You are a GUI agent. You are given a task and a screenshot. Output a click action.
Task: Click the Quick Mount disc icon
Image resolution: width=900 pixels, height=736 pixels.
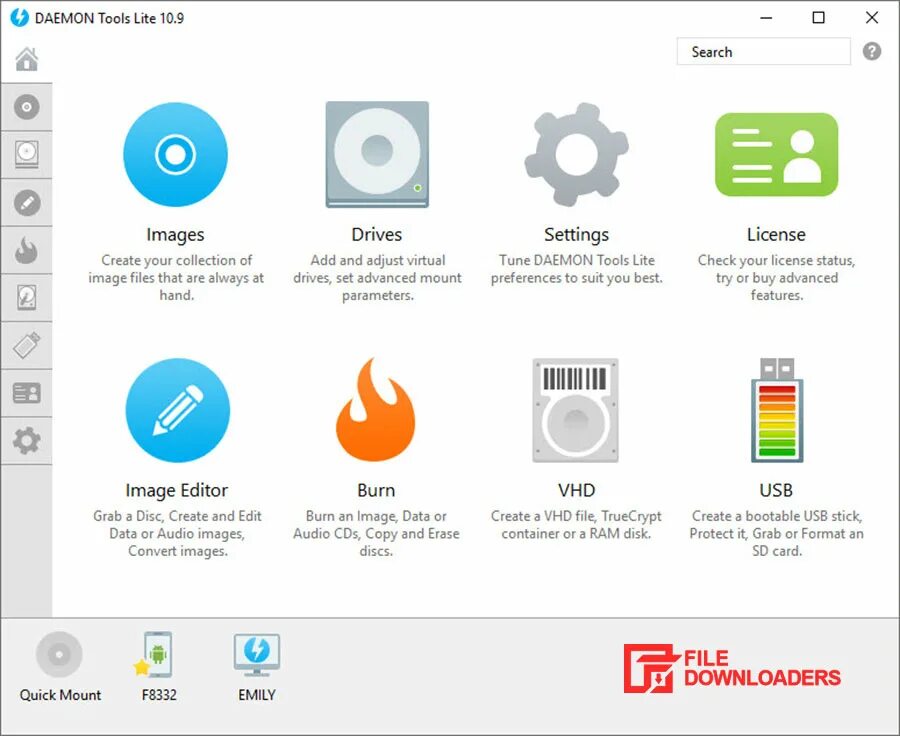tap(59, 654)
